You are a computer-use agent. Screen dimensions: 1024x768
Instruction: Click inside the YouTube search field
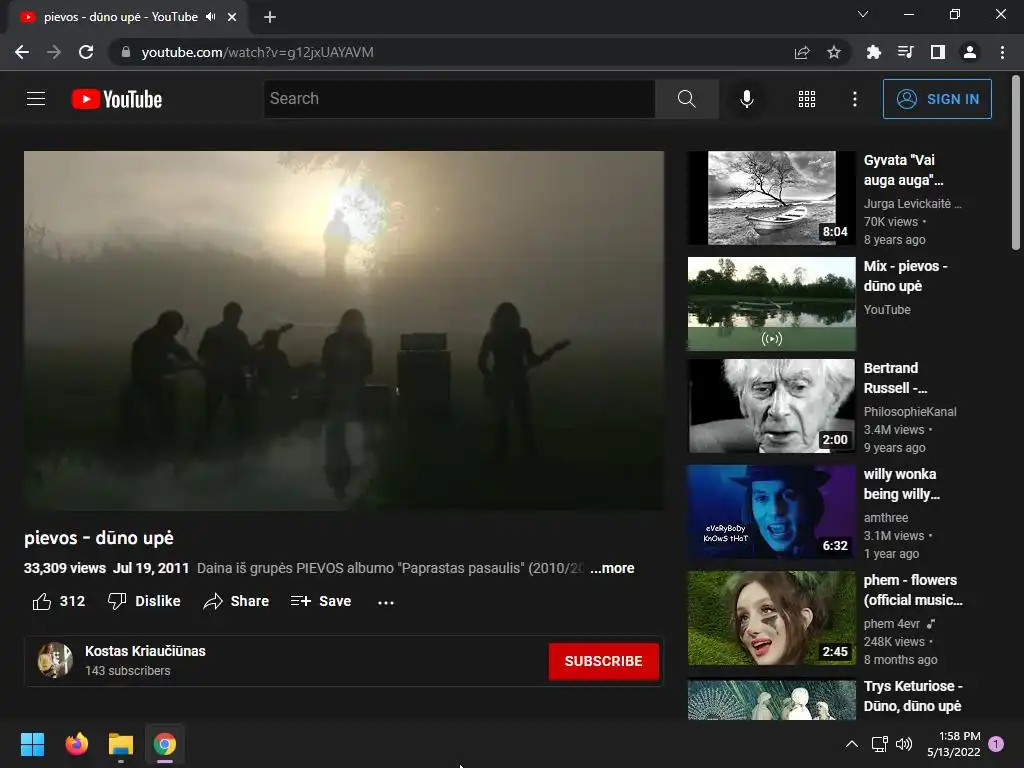pos(459,99)
